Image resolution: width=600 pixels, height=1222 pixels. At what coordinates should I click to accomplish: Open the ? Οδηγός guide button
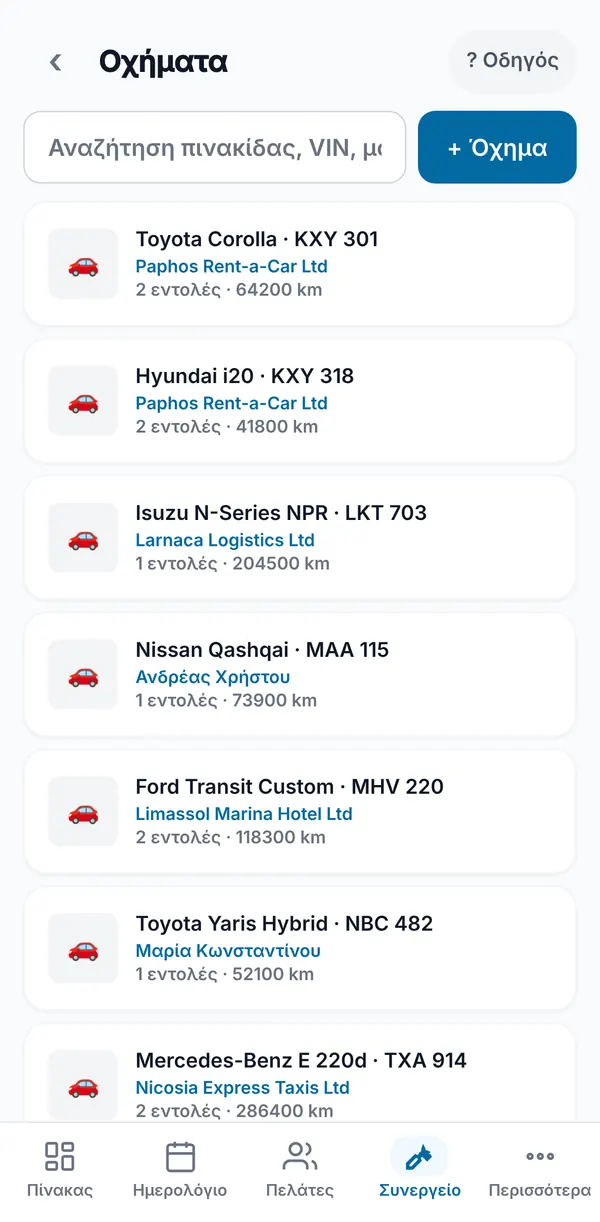(513, 61)
